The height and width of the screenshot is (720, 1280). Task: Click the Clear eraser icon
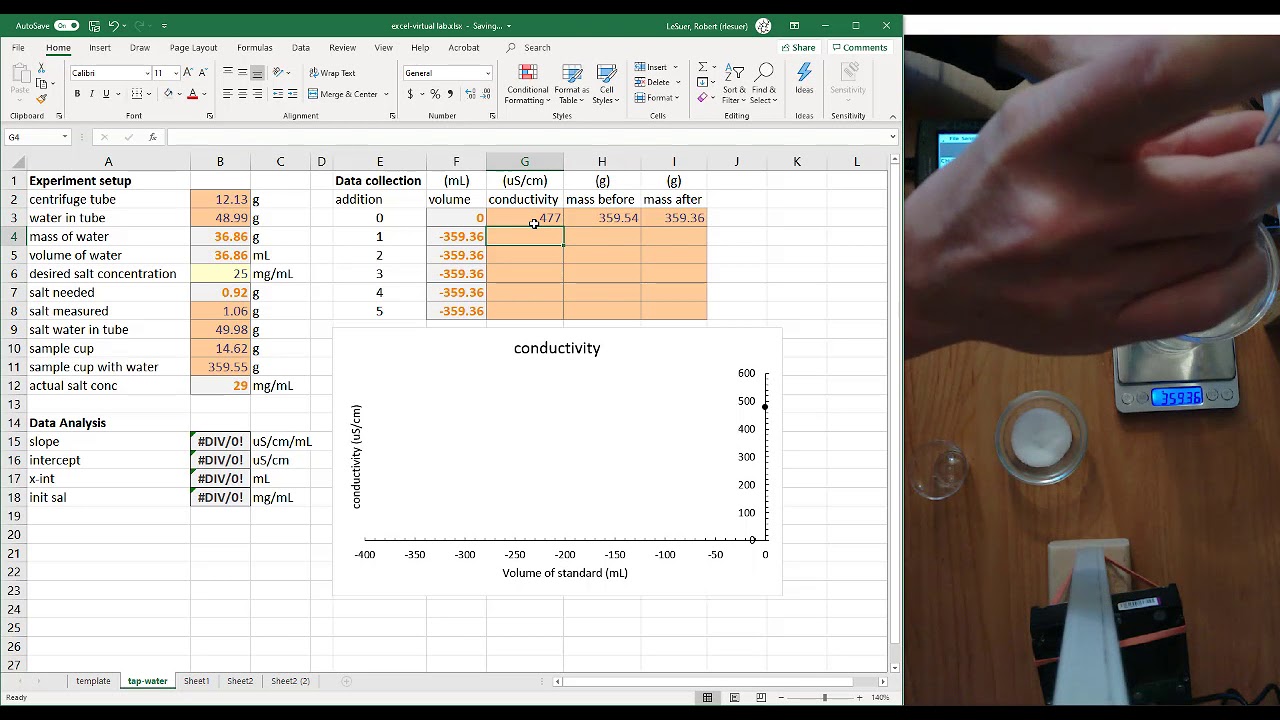(x=701, y=98)
